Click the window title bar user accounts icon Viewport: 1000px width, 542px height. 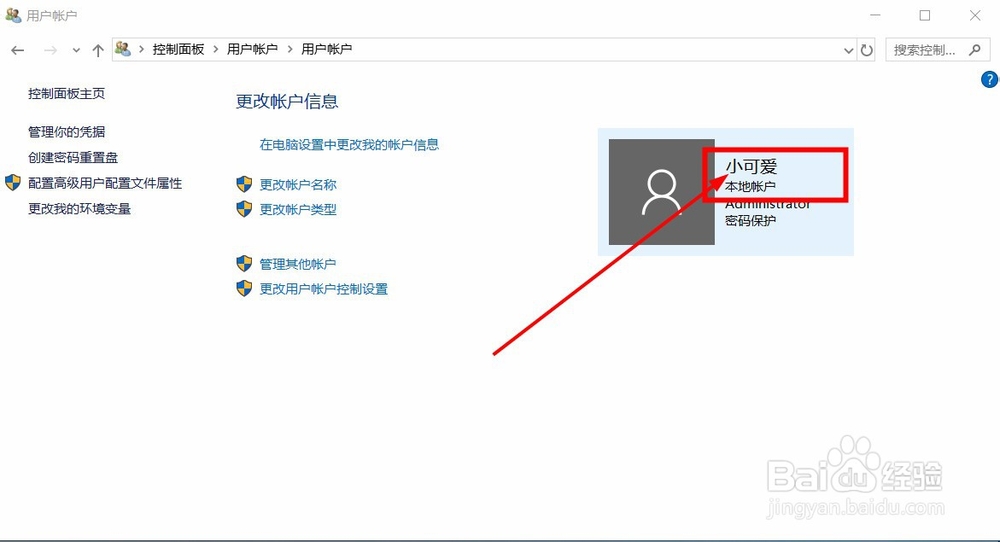(13, 15)
